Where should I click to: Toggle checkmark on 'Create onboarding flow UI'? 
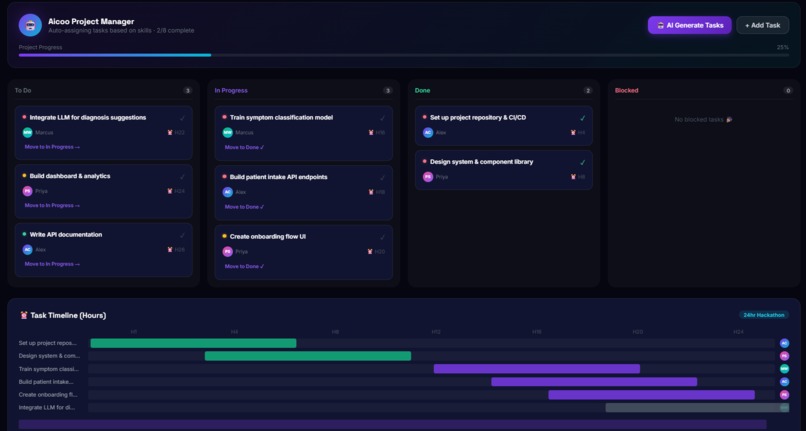point(382,238)
